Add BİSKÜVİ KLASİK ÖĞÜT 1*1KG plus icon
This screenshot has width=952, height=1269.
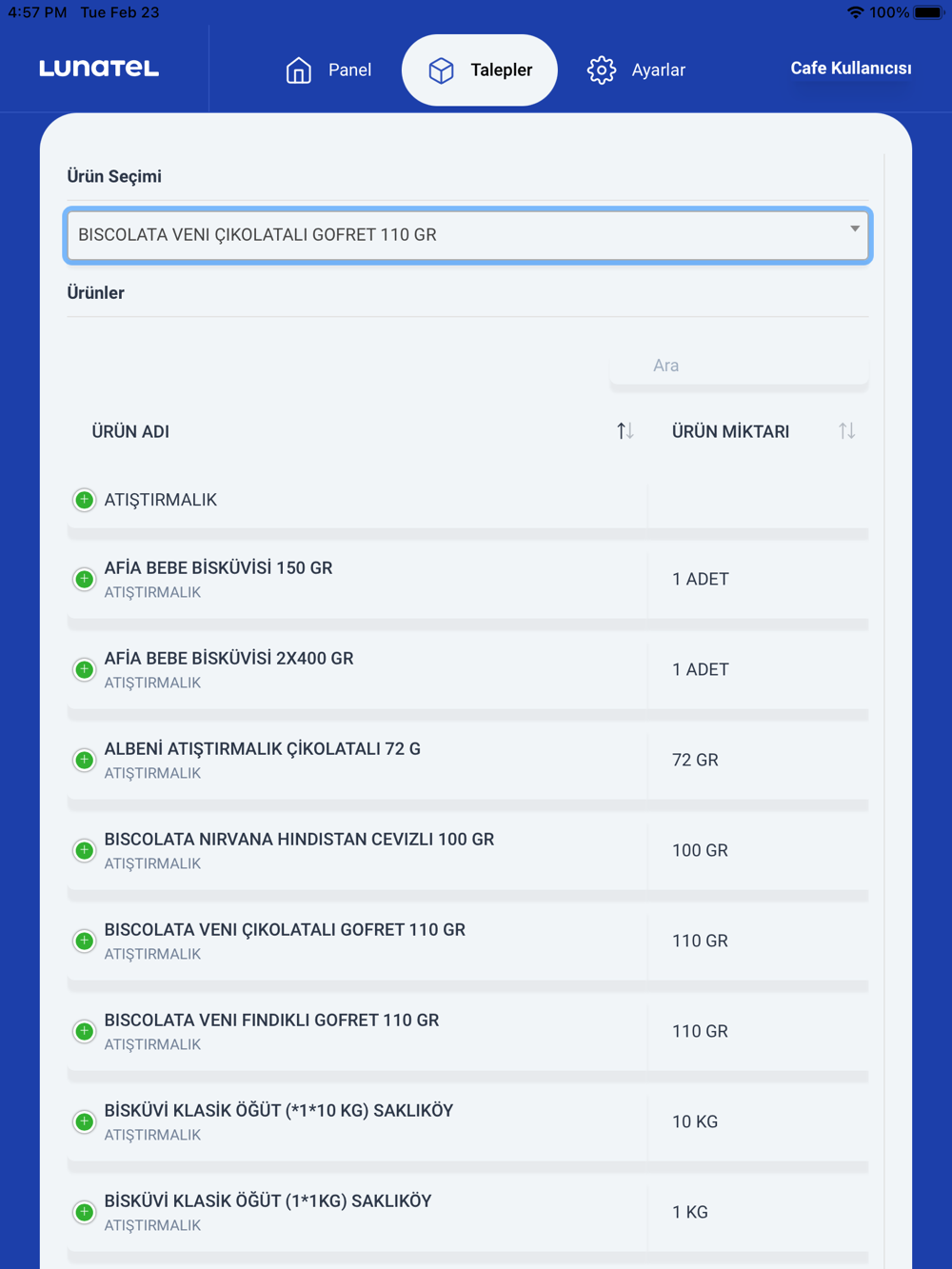pyautogui.click(x=85, y=1212)
